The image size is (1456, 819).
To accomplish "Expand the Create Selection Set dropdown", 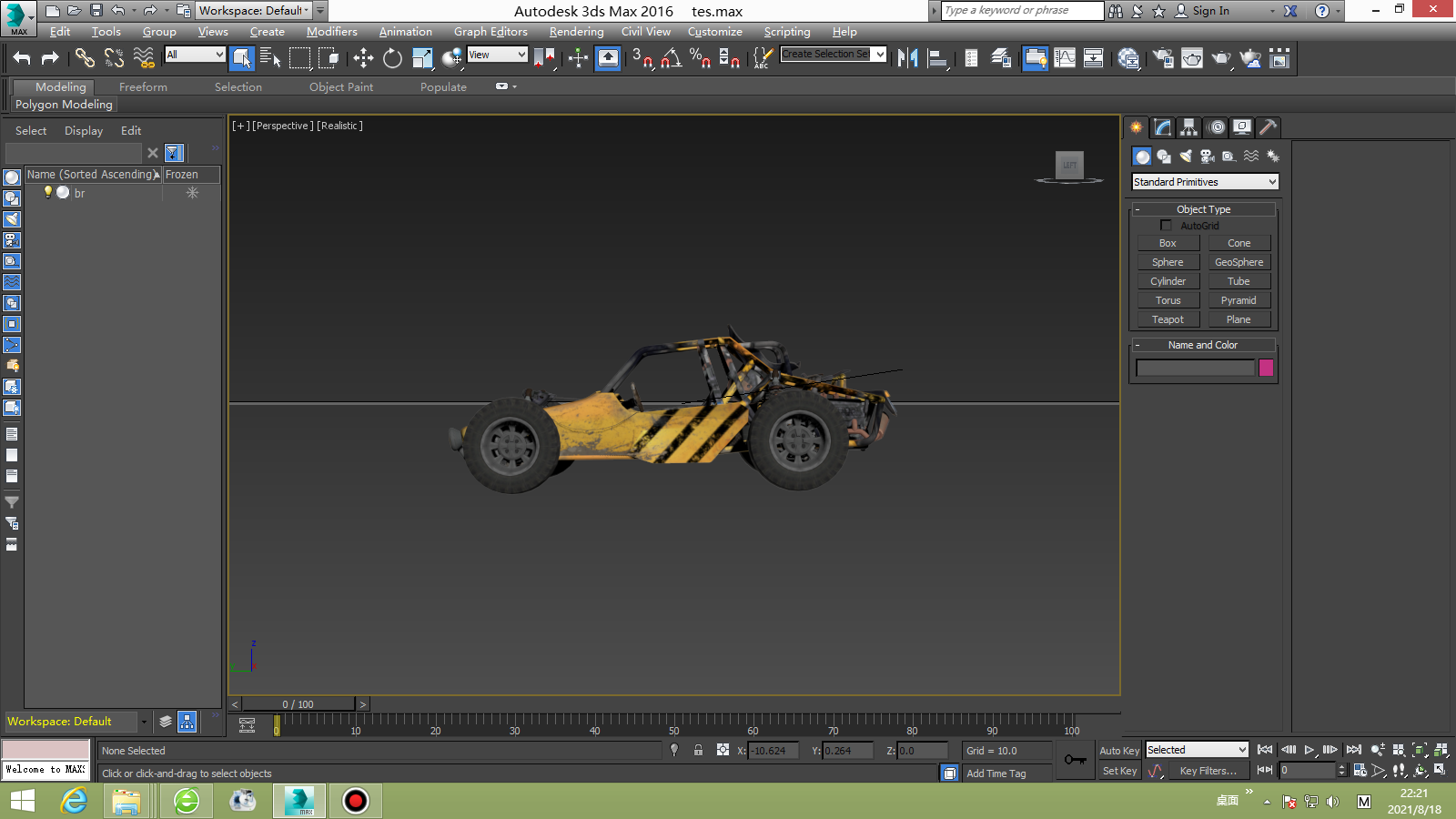I will pos(879,55).
